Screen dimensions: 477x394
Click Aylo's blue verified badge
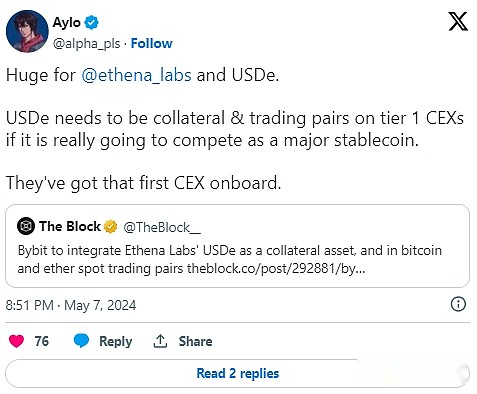pyautogui.click(x=91, y=22)
